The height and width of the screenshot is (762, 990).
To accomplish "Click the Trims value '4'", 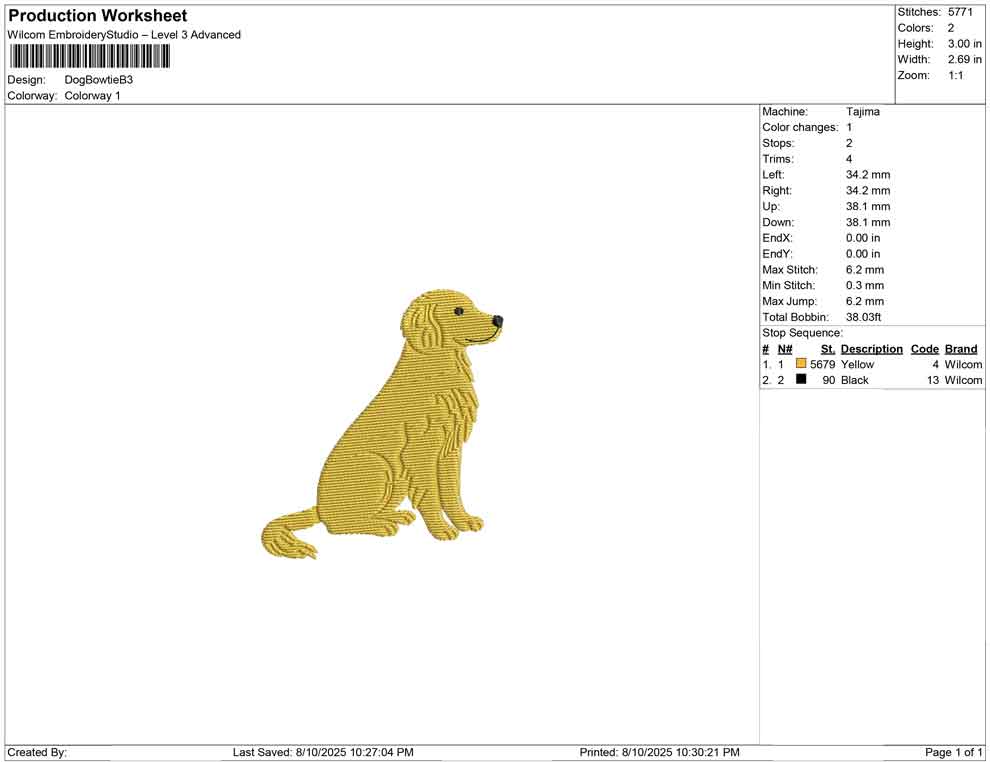I will (x=849, y=159).
